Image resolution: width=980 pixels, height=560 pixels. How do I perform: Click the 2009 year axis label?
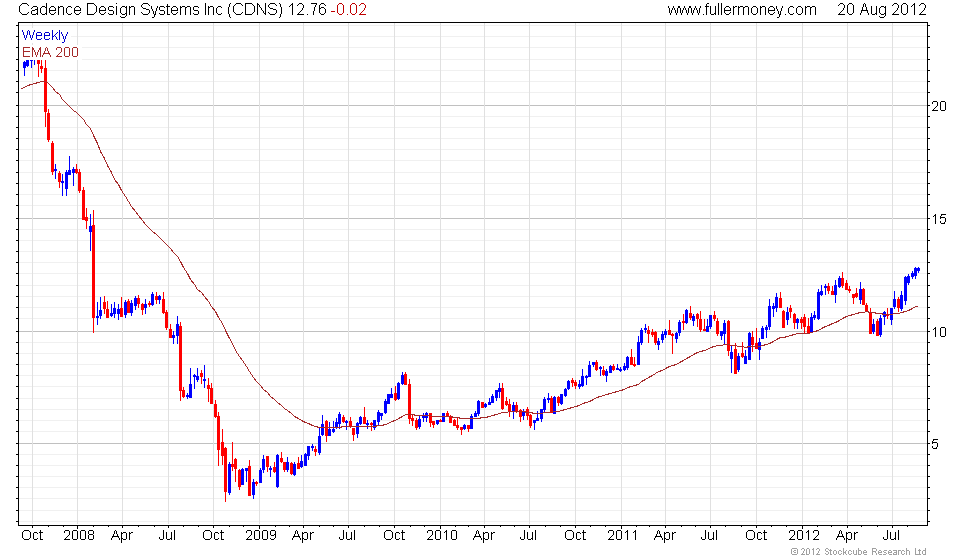261,536
